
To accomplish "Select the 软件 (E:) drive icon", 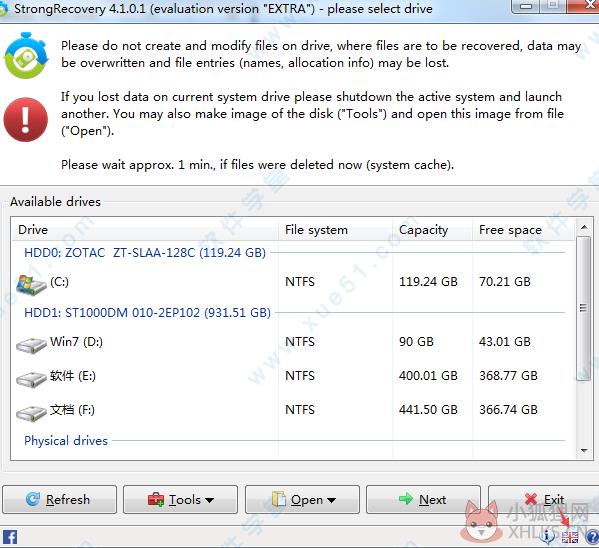I will [x=31, y=379].
